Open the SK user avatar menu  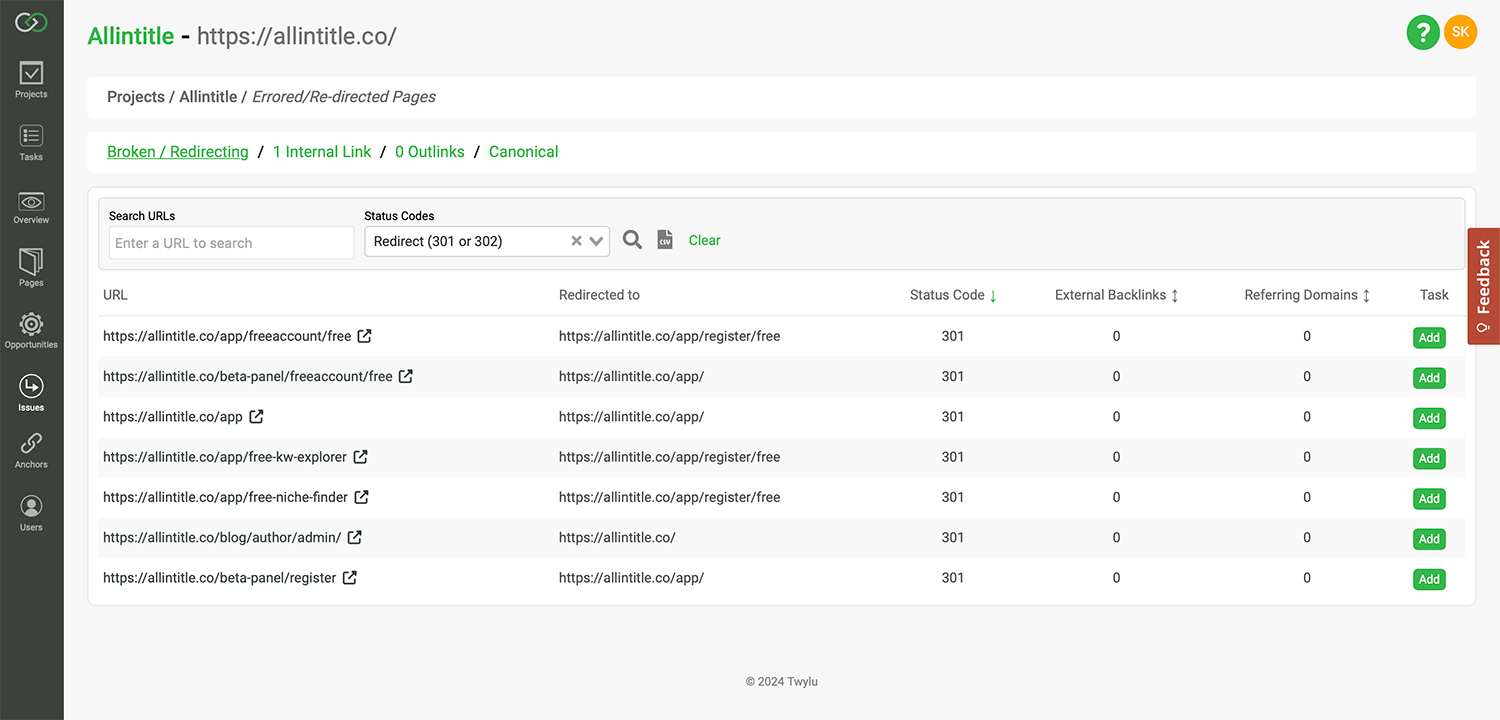click(1460, 32)
